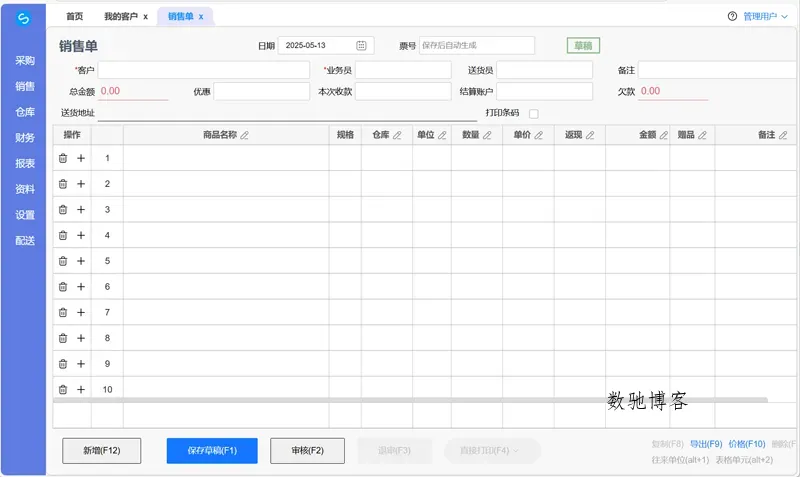This screenshot has width=800, height=477.
Task: Click pencil icon beside 仓库 column
Action: pyautogui.click(x=397, y=135)
